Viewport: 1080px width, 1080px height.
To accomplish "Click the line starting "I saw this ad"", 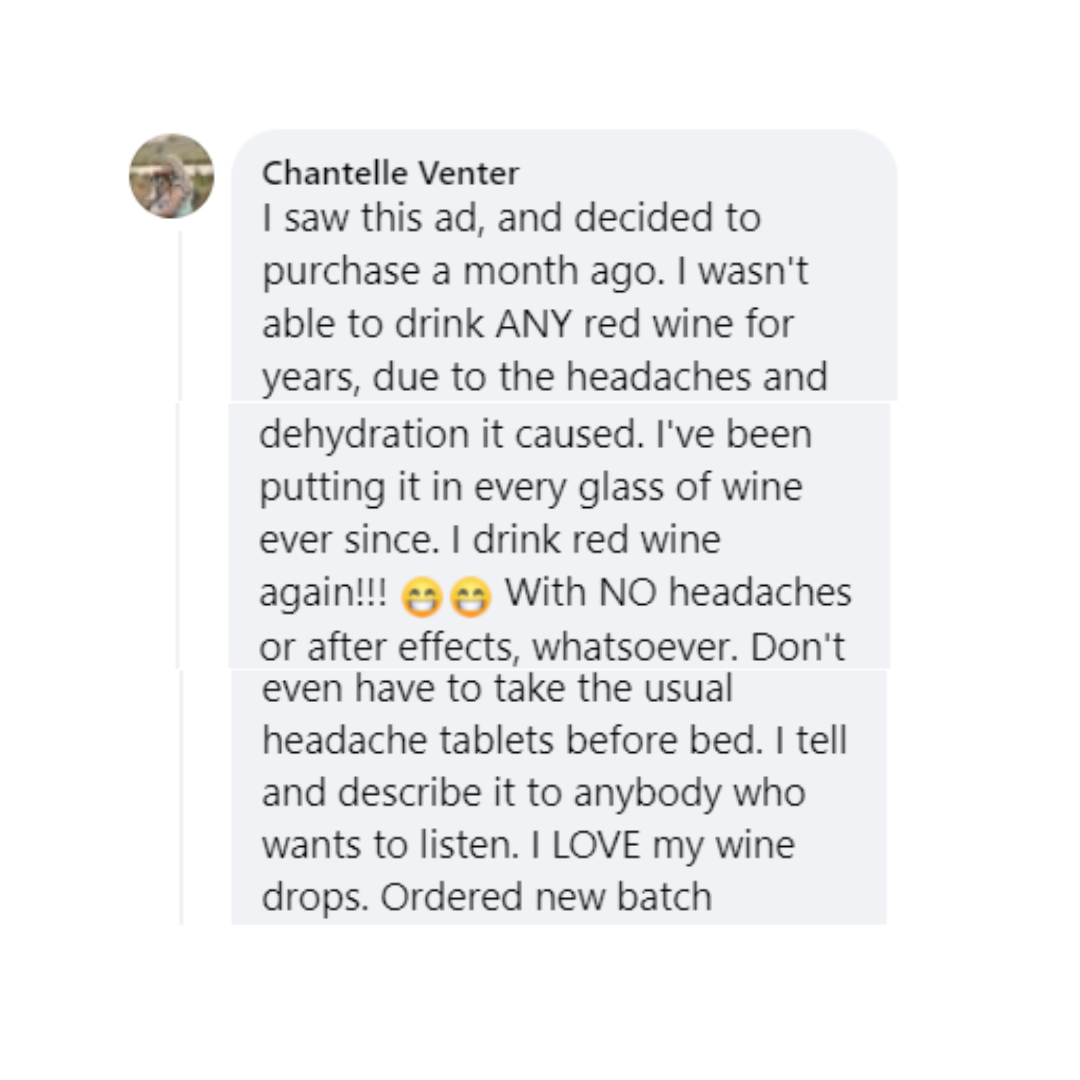I will click(511, 218).
